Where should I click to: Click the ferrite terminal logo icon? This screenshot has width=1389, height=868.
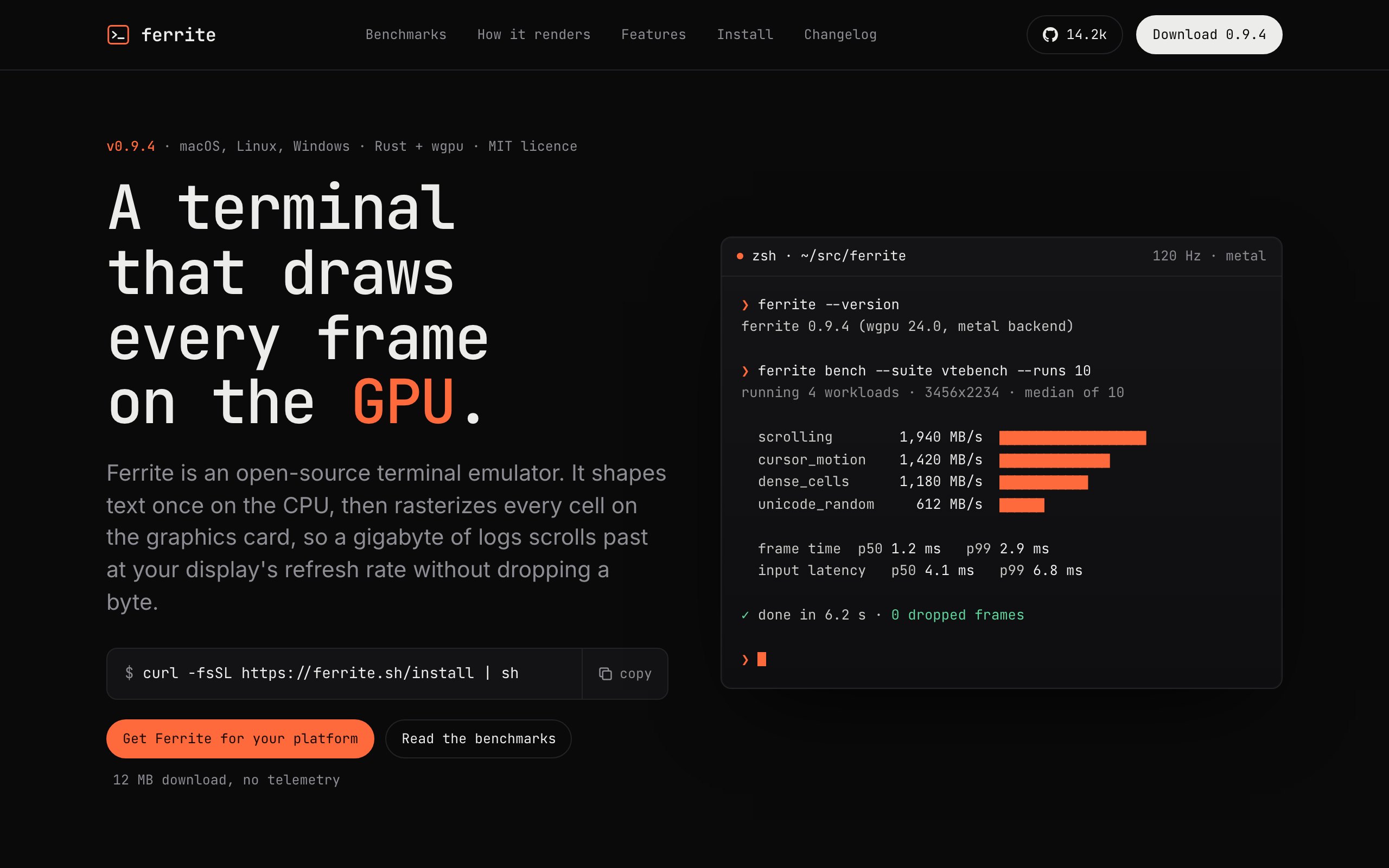tap(118, 34)
